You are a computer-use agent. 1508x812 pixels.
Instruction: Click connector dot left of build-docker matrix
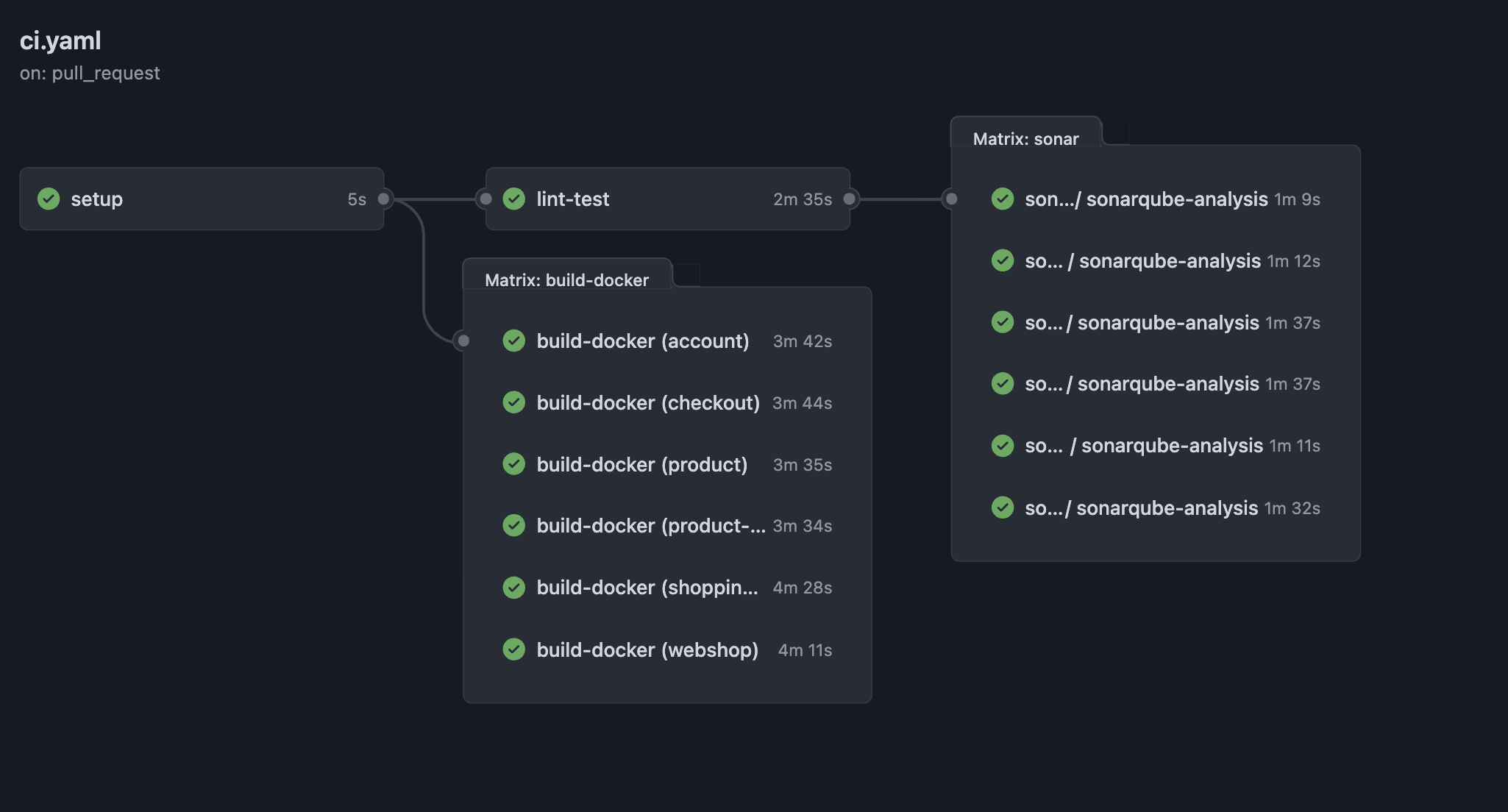click(463, 341)
